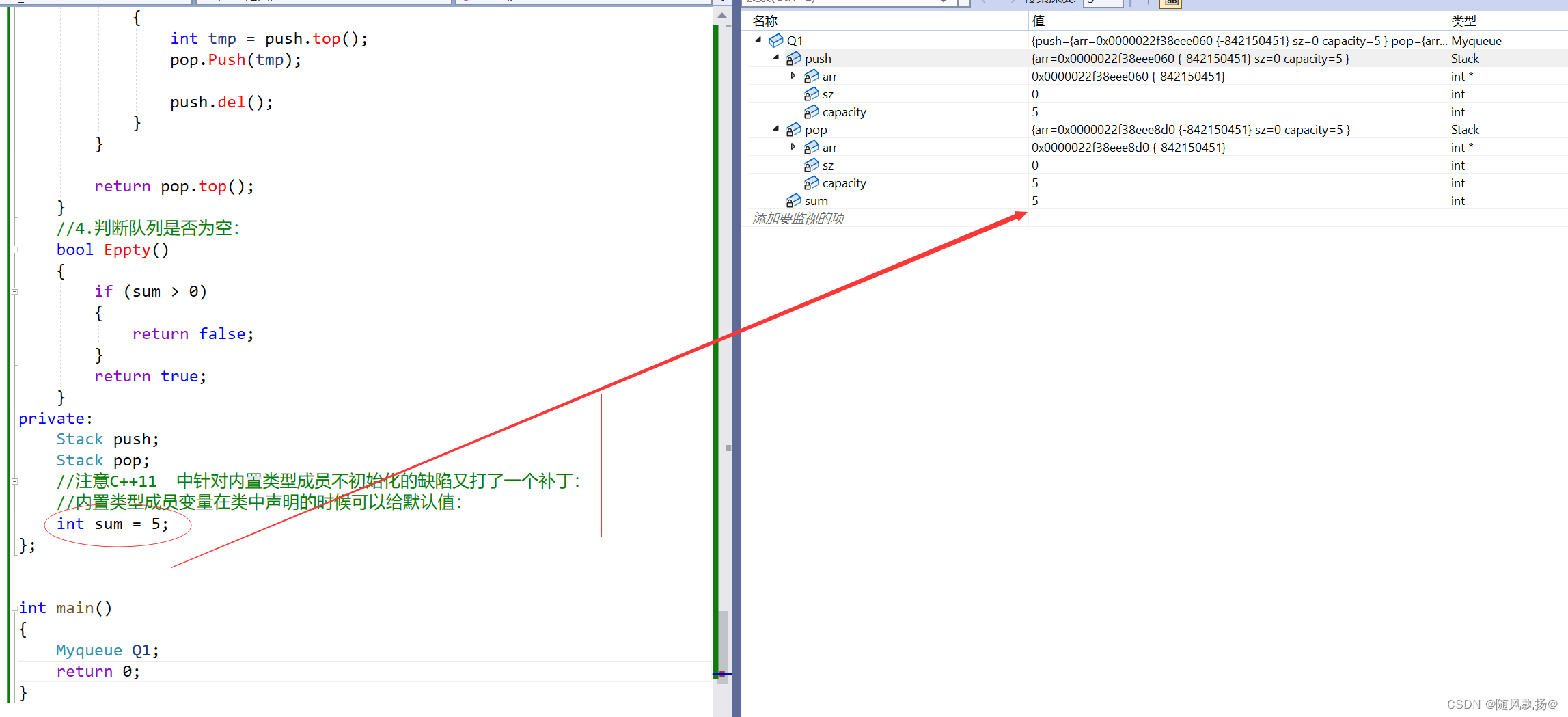Click the capacity icon under push

point(811,112)
